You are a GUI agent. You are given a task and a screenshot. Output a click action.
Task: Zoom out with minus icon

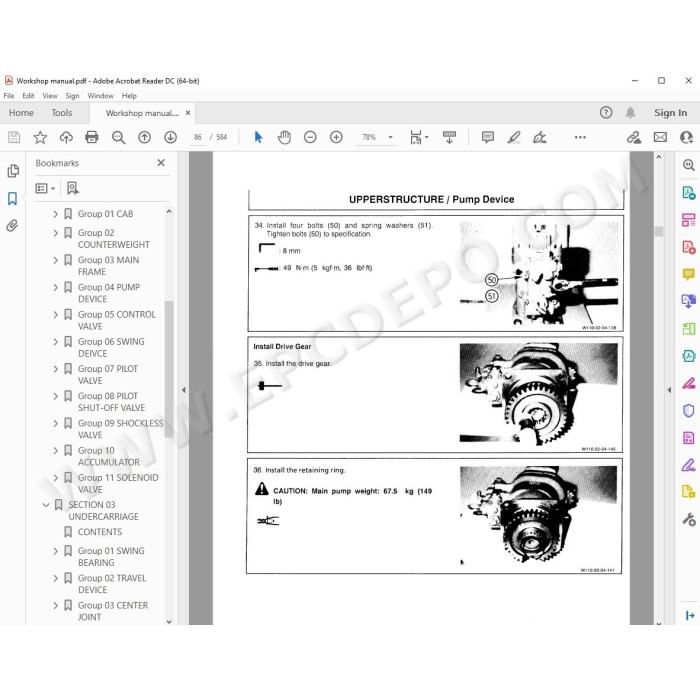[x=310, y=137]
